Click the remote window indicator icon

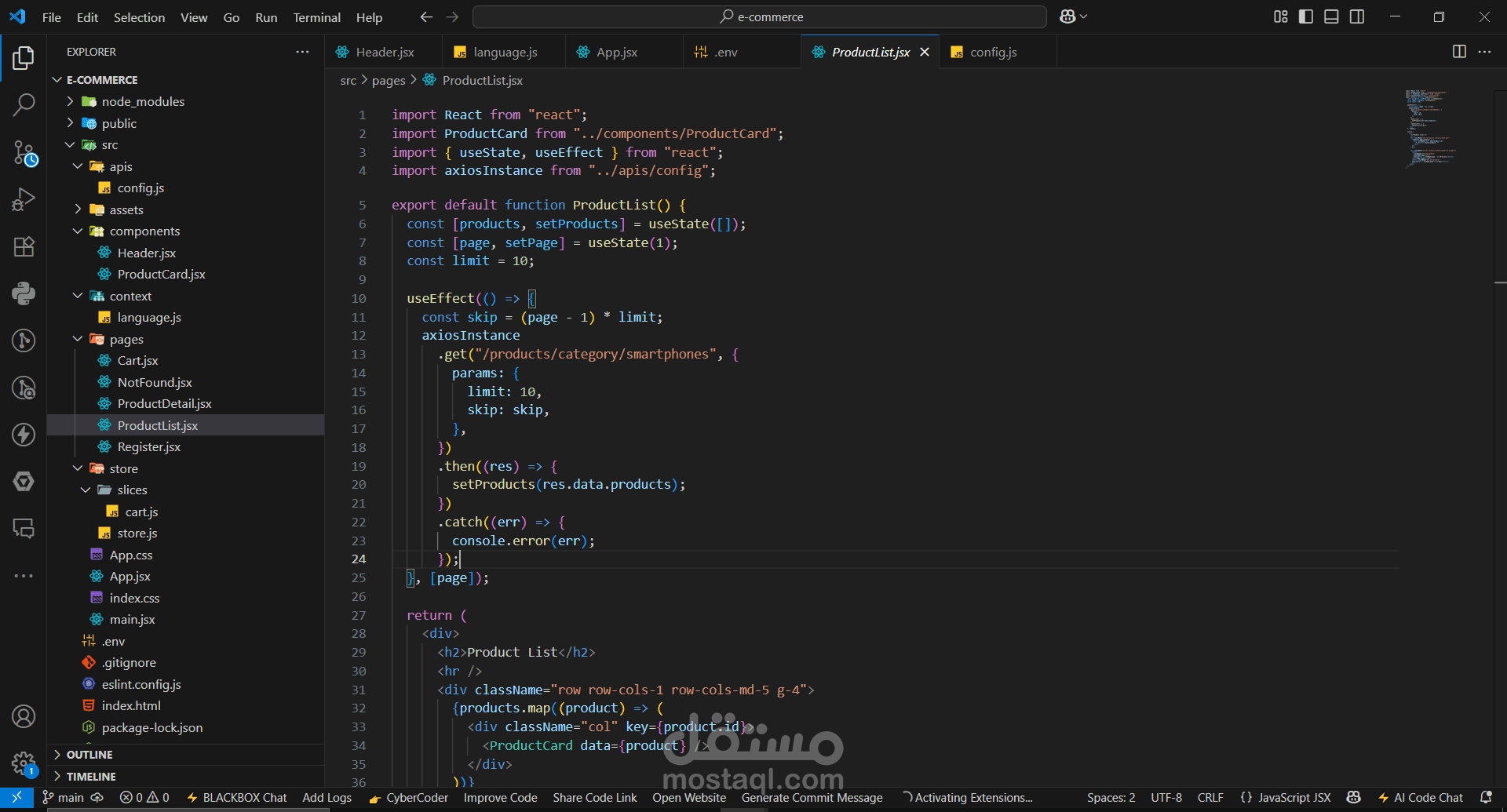tap(16, 797)
